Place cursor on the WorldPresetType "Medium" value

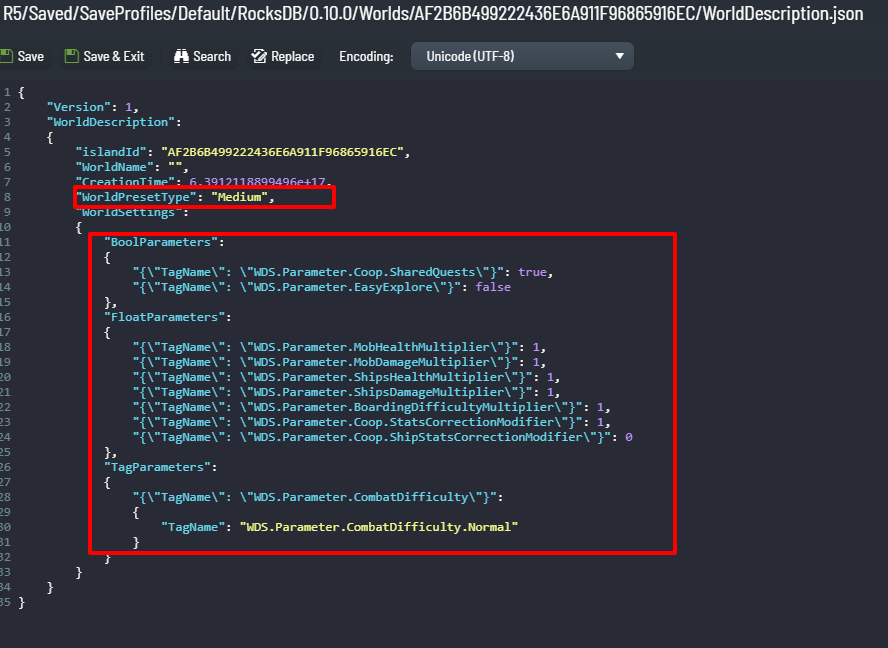click(240, 197)
